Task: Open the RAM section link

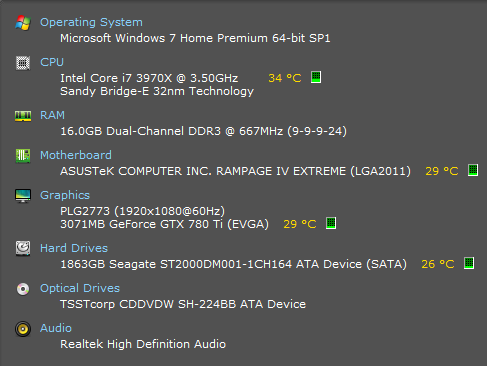Action: [52, 115]
